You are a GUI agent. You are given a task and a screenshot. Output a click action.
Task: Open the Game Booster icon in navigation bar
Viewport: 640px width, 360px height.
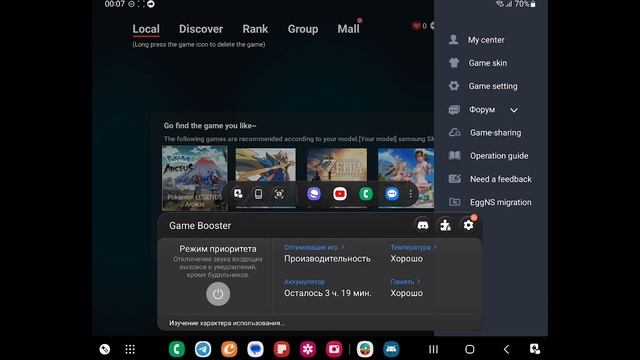click(x=105, y=349)
